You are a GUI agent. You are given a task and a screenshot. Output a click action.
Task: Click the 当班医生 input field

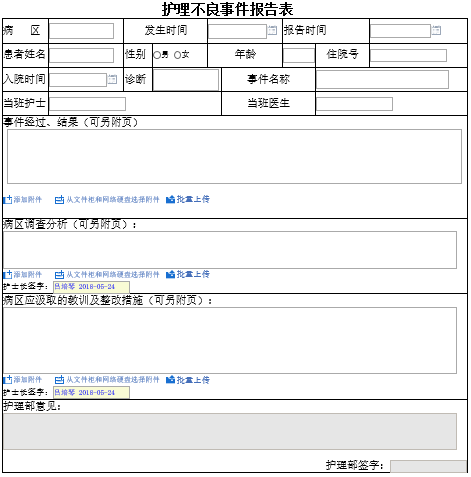(x=354, y=104)
